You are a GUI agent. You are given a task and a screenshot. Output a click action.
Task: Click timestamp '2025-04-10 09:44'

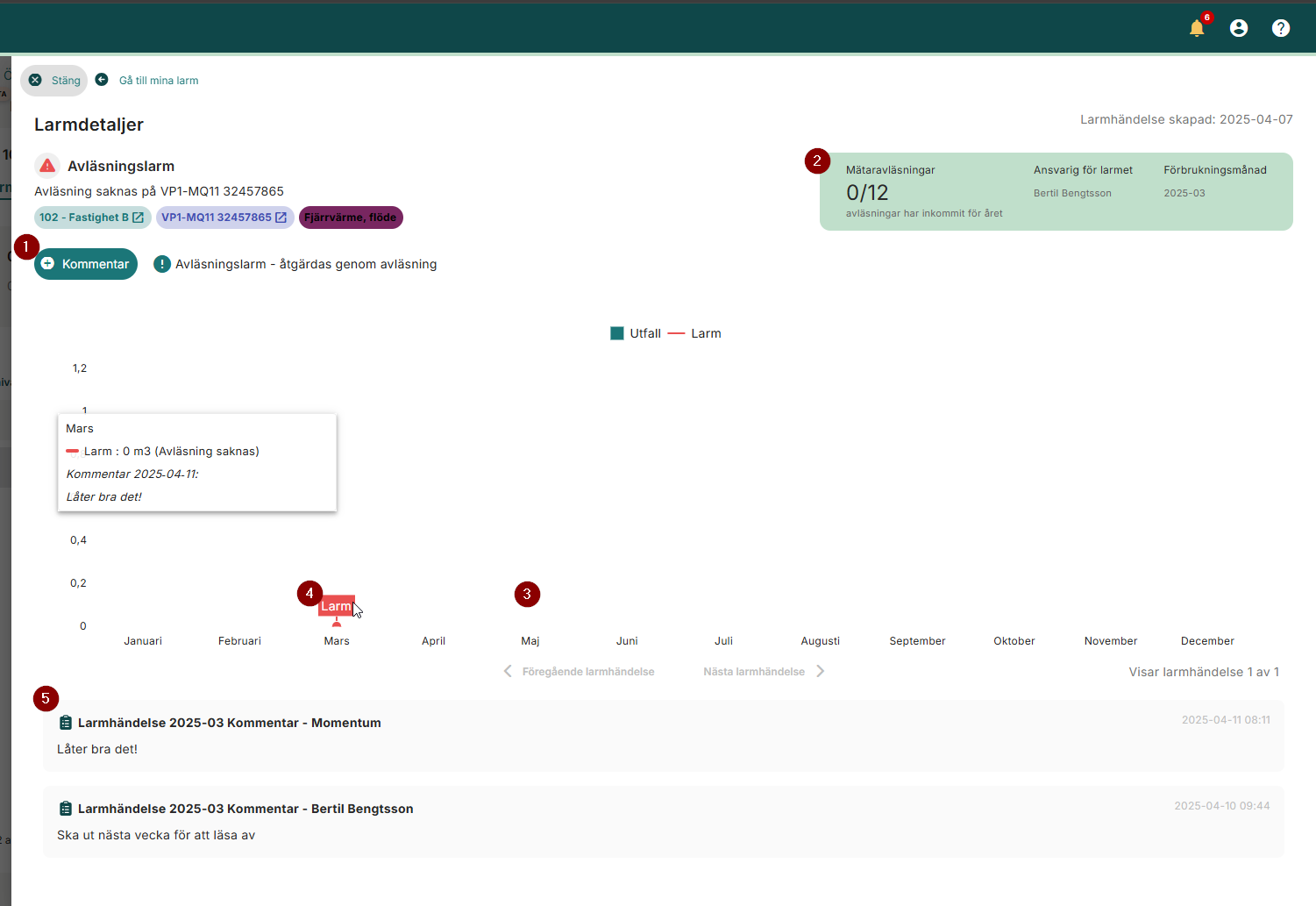point(1222,806)
